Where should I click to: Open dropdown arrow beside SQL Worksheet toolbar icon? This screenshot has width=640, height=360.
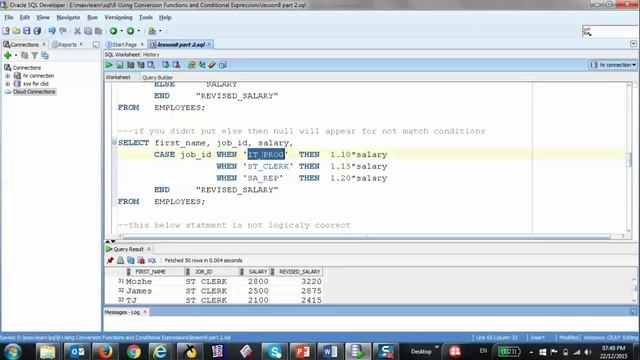click(x=160, y=31)
